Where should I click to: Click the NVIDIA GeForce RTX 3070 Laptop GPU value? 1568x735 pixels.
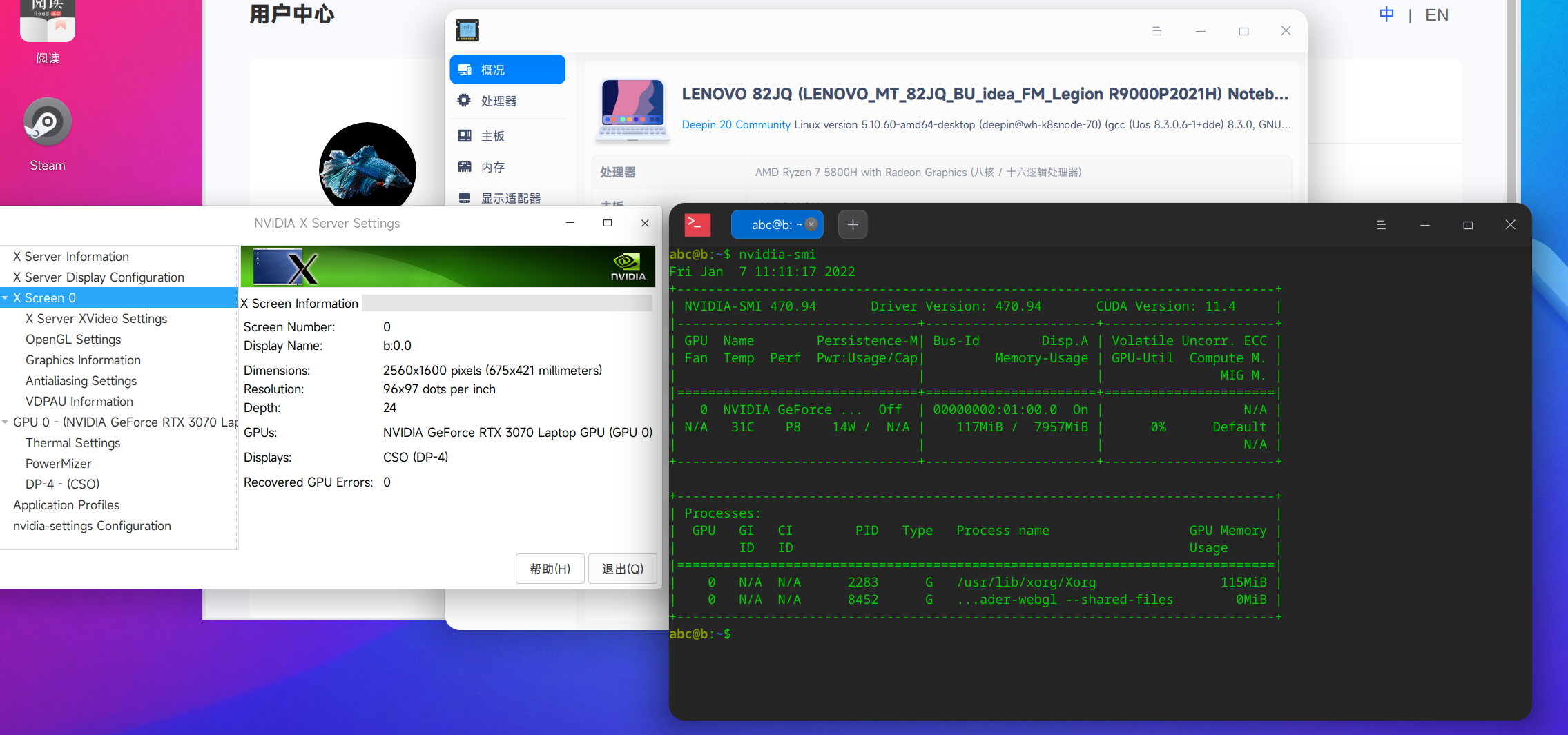(x=518, y=433)
